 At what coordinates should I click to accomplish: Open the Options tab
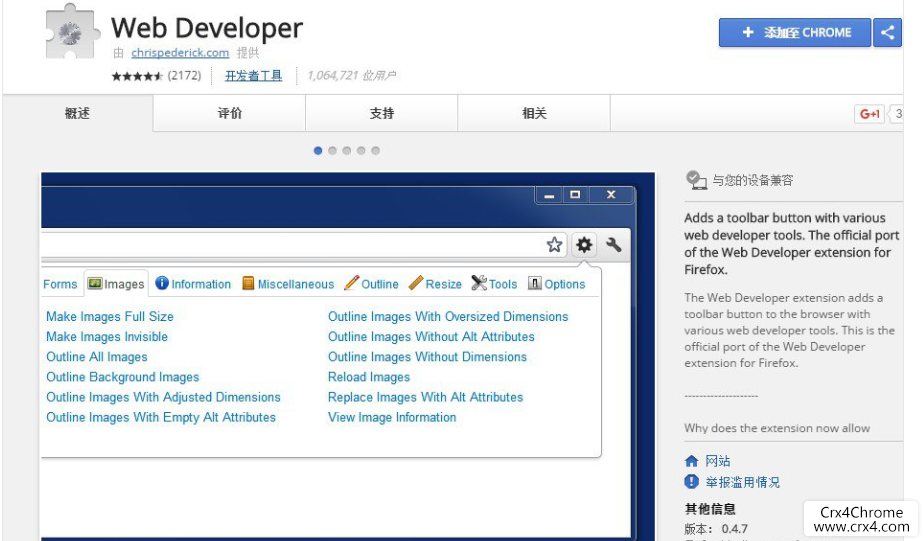pyautogui.click(x=556, y=284)
